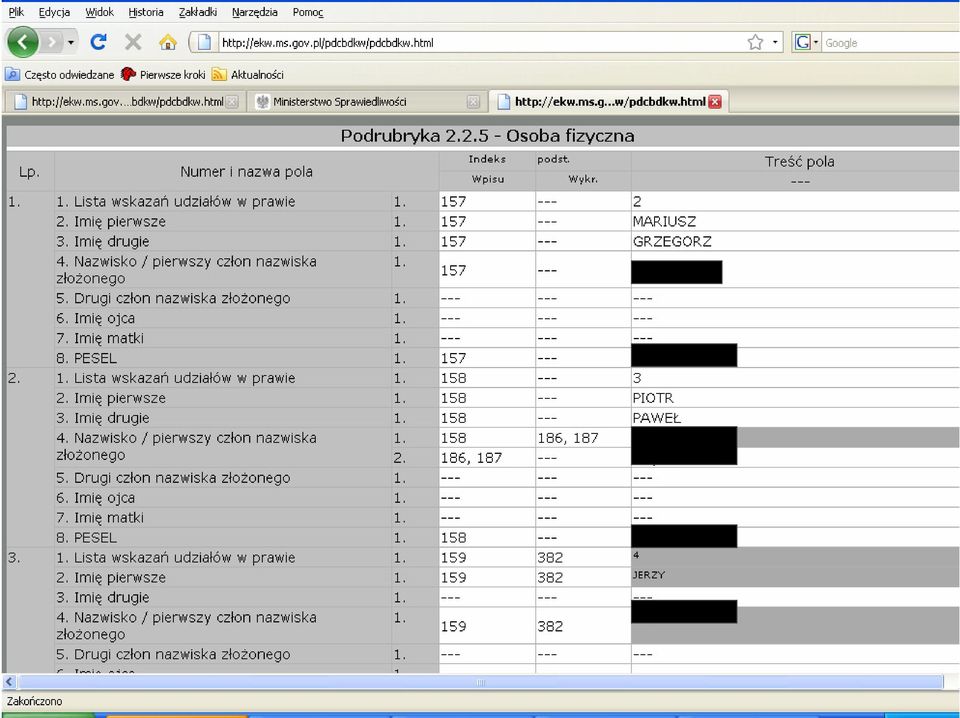
Task: Switch to Ministerstwo Sprawiedliwości tab
Action: point(367,102)
